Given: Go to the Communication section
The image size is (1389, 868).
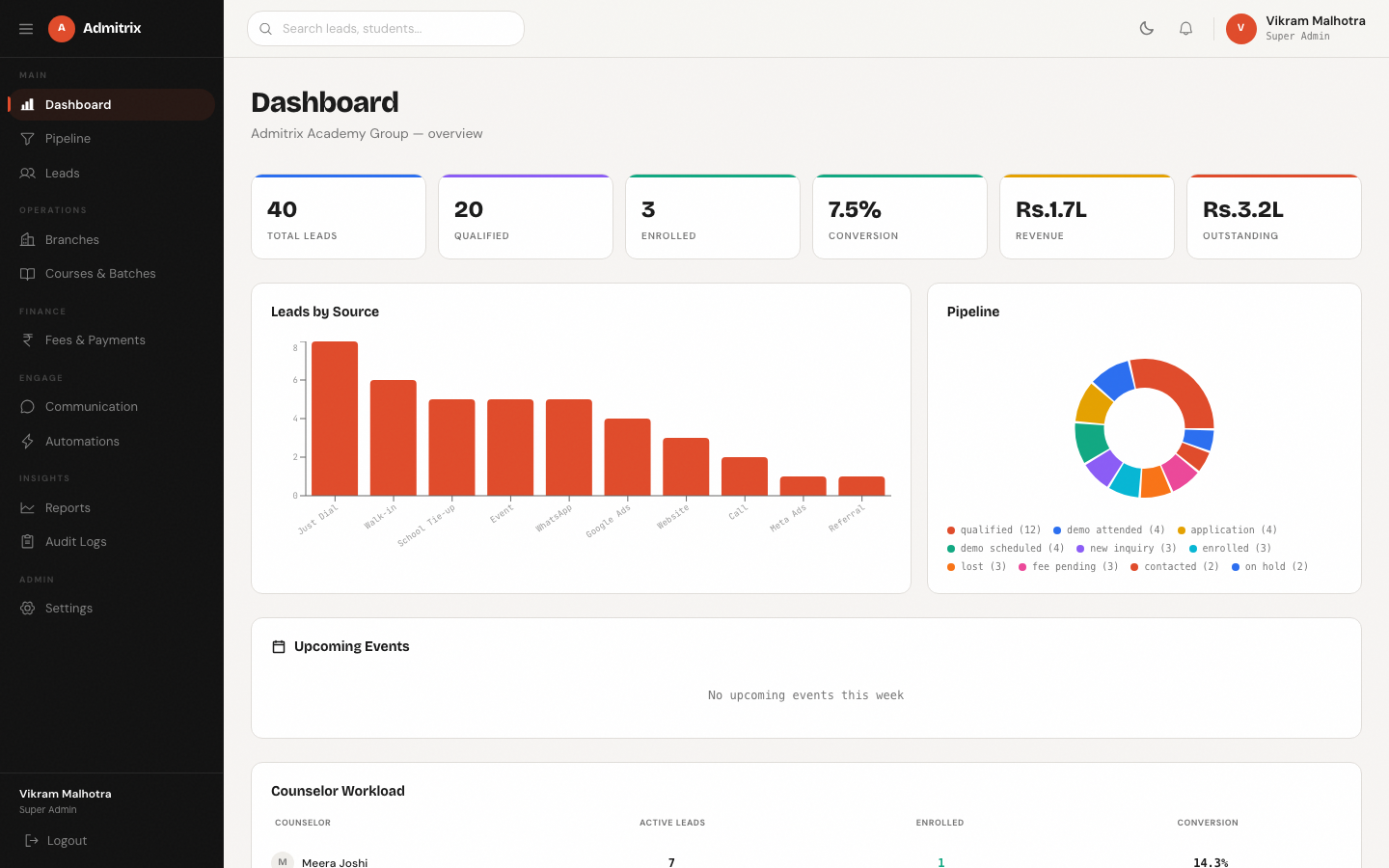Looking at the screenshot, I should coord(92,407).
